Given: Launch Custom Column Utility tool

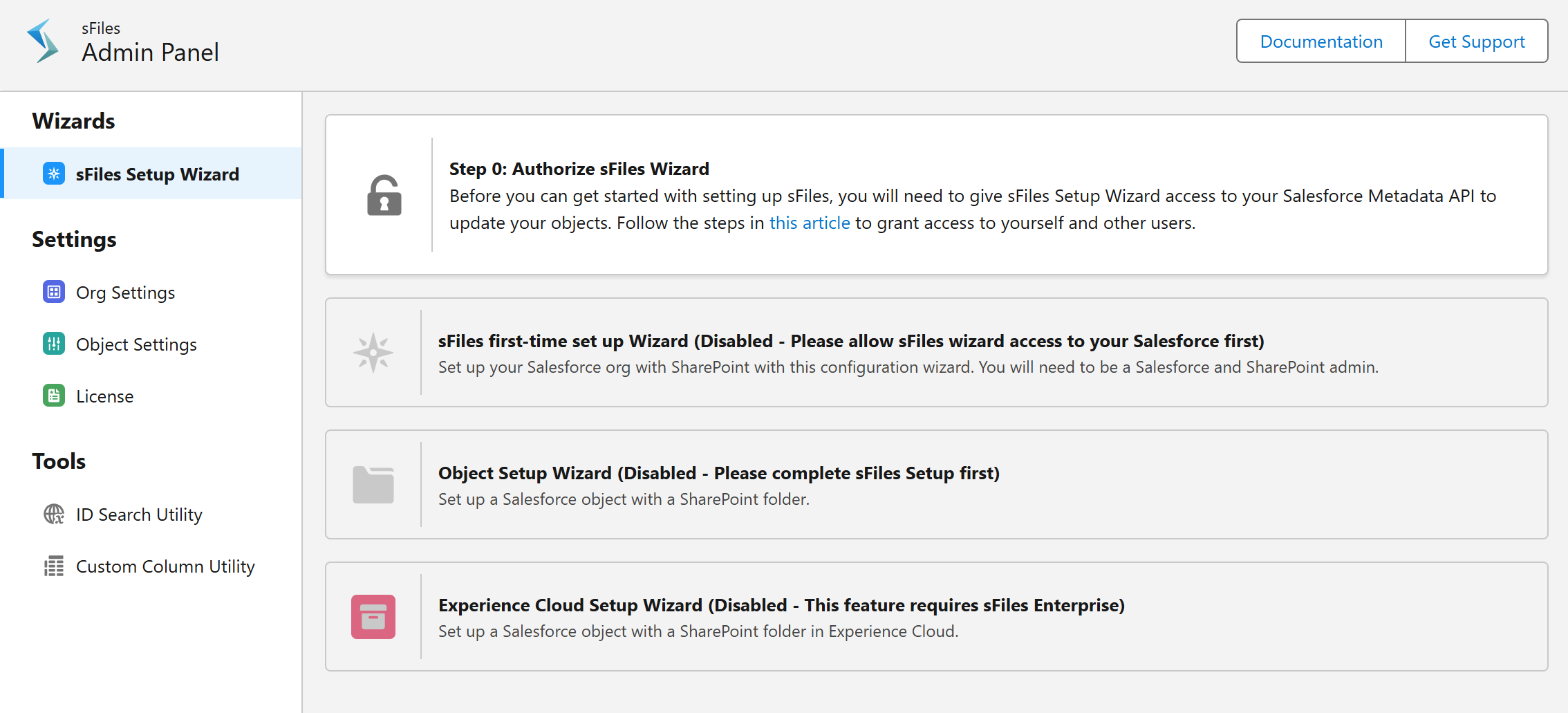Looking at the screenshot, I should coord(165,566).
